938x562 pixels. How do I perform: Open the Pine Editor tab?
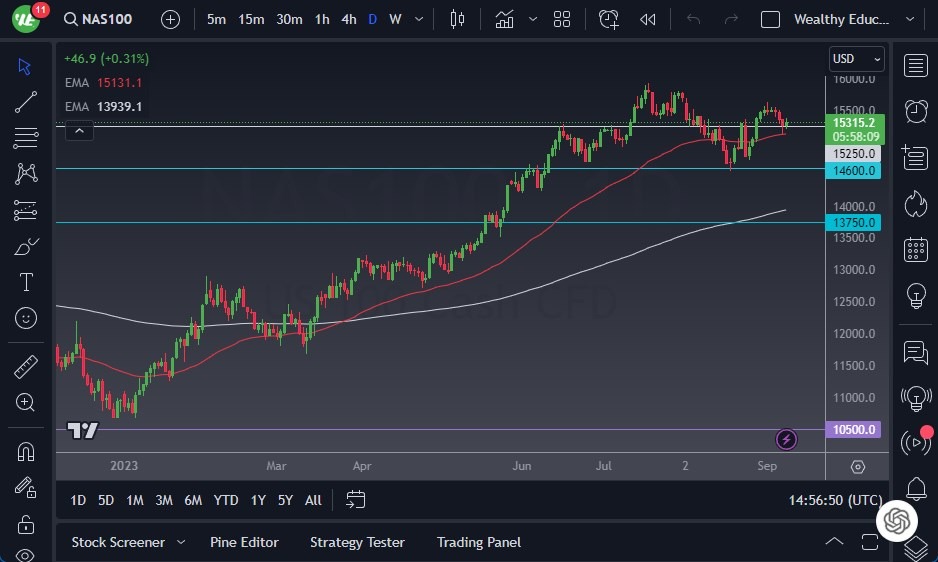(244, 542)
